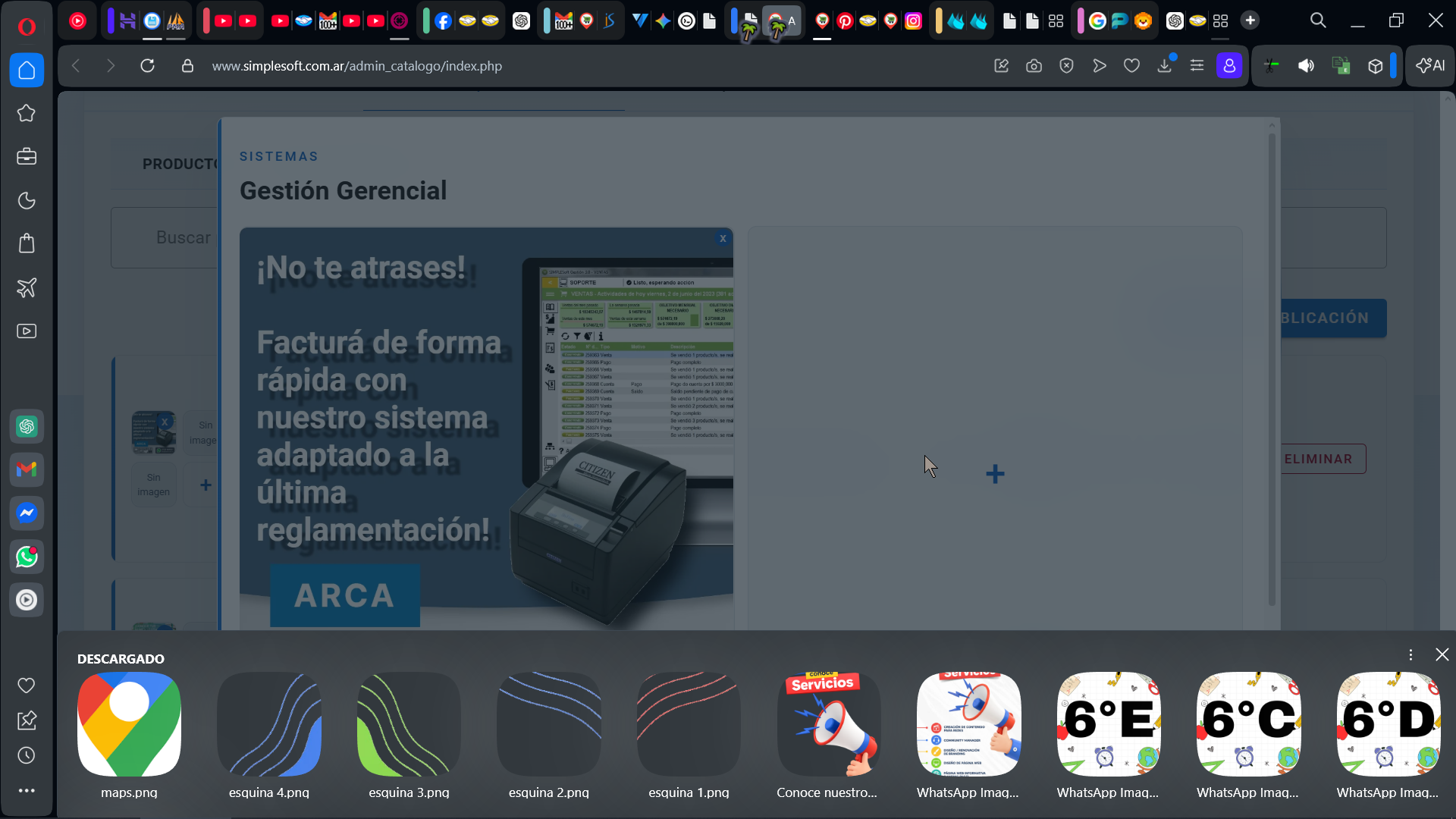1456x819 pixels.
Task: Open downloads panel three-dots menu
Action: [x=1410, y=654]
